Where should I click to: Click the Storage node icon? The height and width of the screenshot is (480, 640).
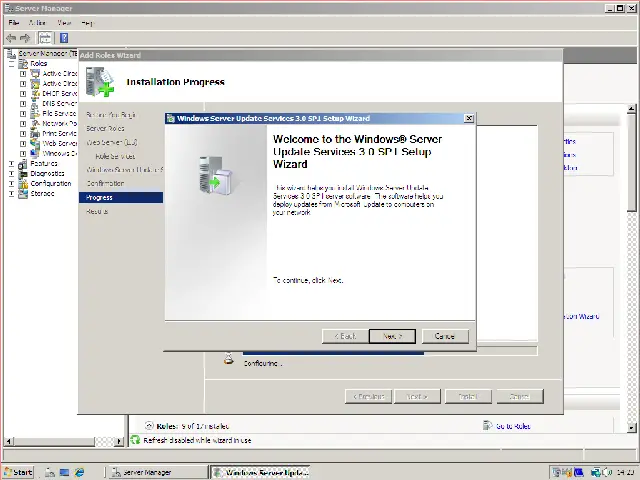click(23, 193)
